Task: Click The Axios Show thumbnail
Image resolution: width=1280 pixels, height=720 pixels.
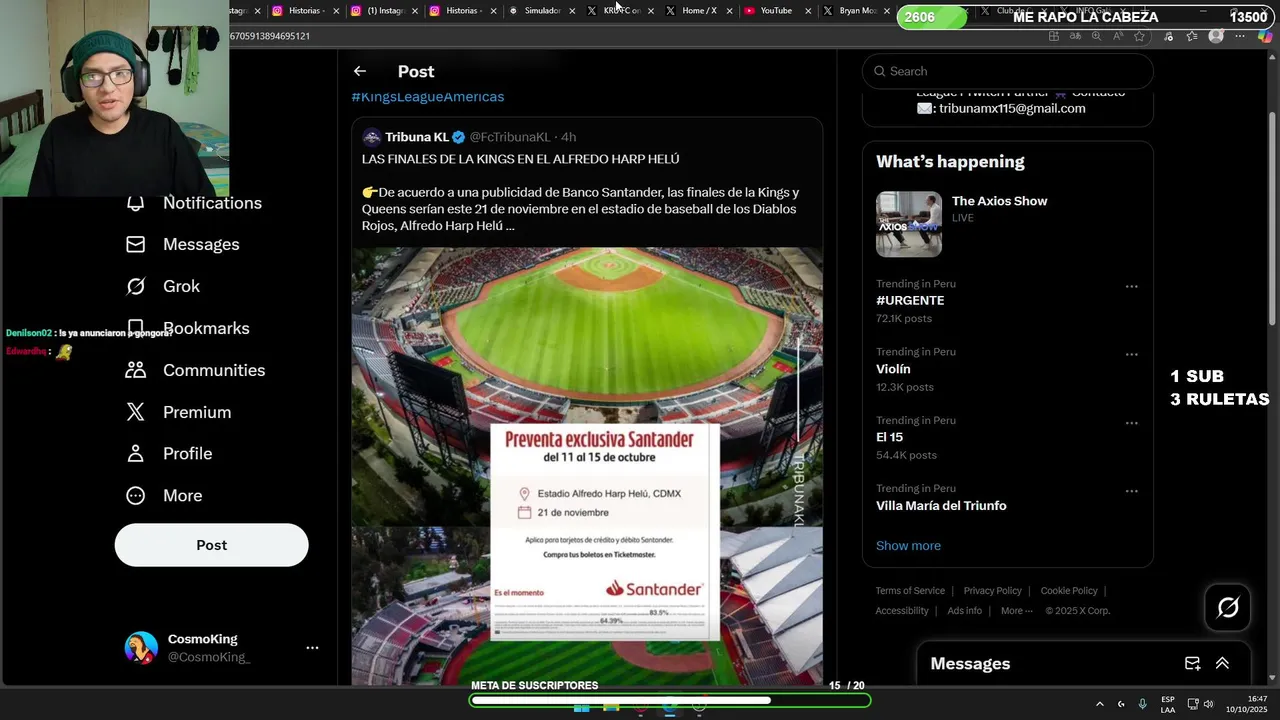Action: click(909, 224)
